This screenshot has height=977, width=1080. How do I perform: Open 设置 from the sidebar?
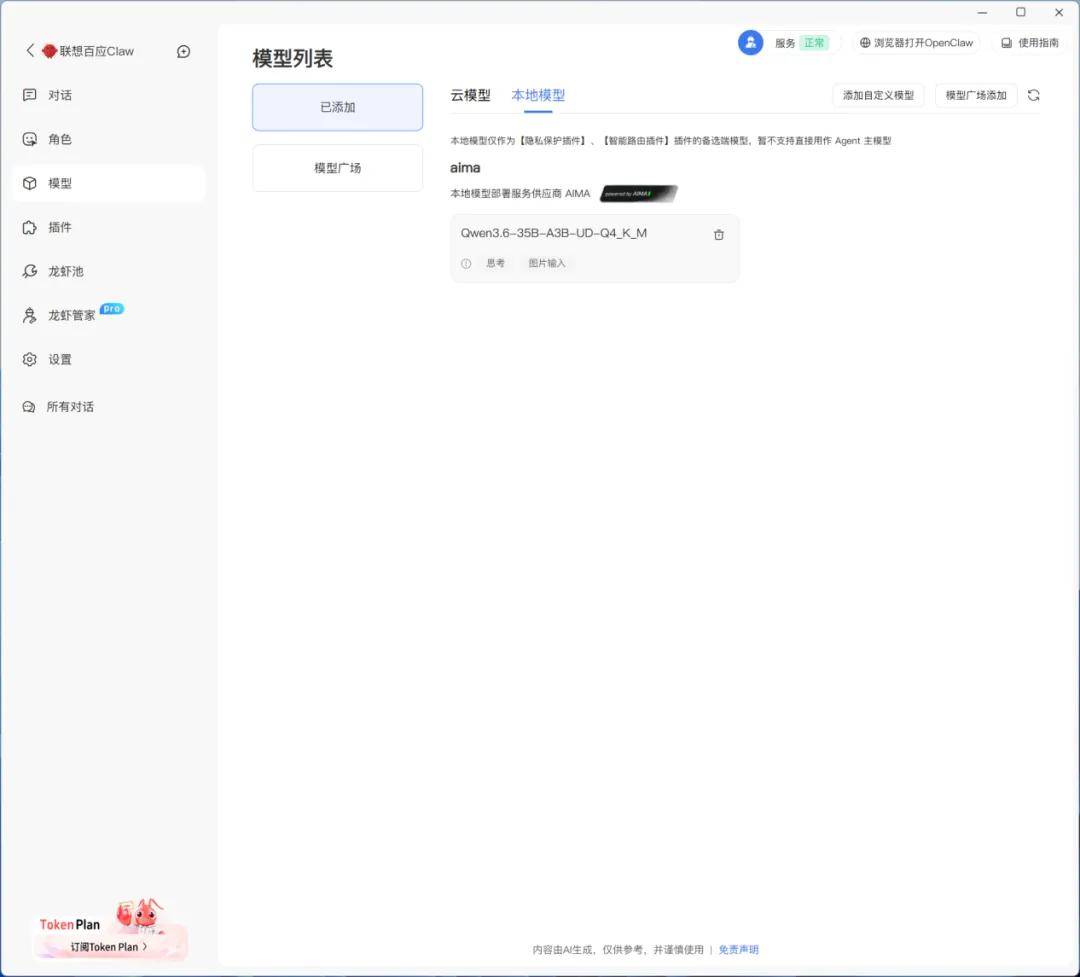pos(109,360)
